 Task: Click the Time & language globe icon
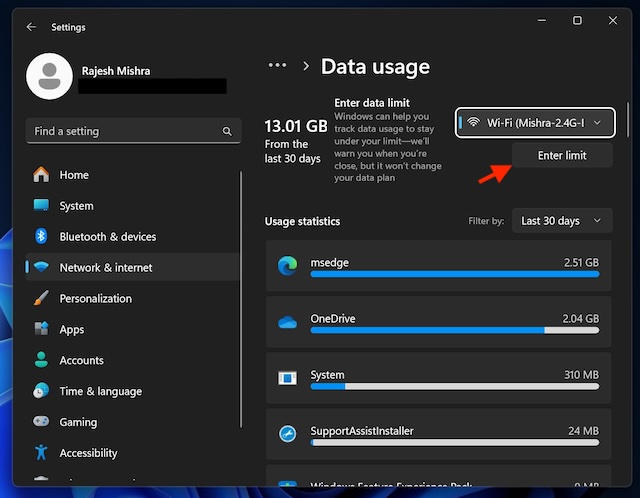[41, 391]
